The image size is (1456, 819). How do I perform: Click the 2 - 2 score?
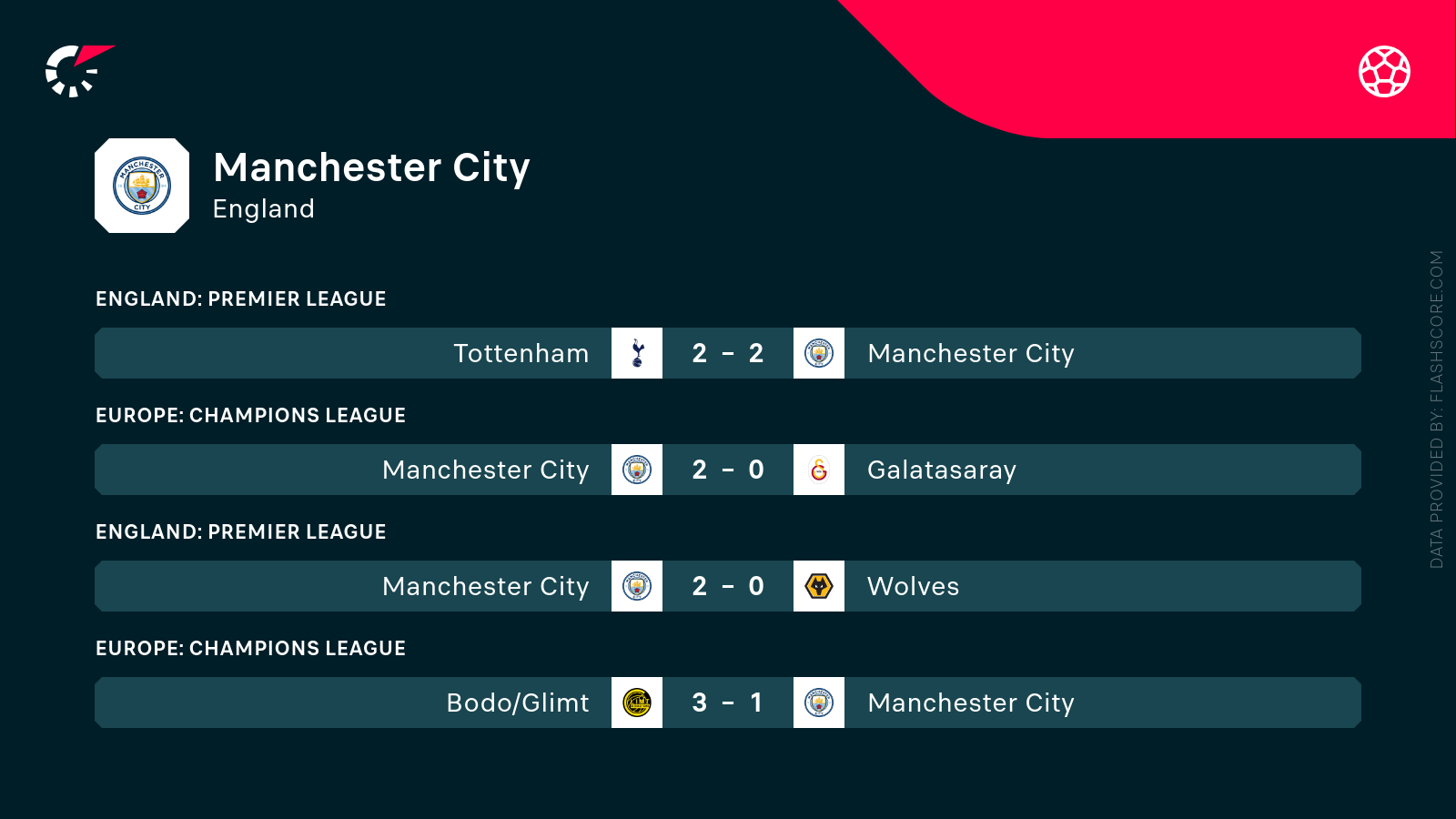(x=728, y=353)
